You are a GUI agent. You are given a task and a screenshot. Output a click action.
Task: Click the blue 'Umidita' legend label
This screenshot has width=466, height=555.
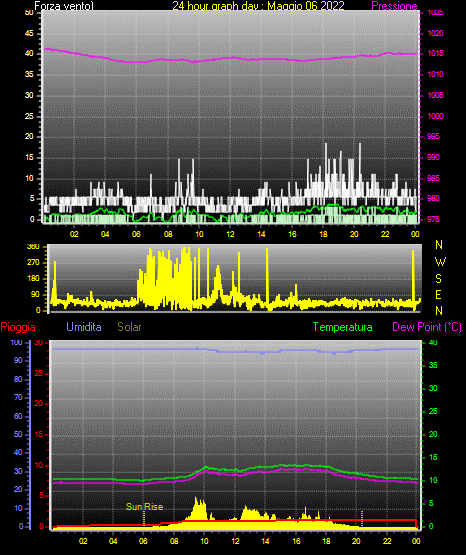pos(84,327)
